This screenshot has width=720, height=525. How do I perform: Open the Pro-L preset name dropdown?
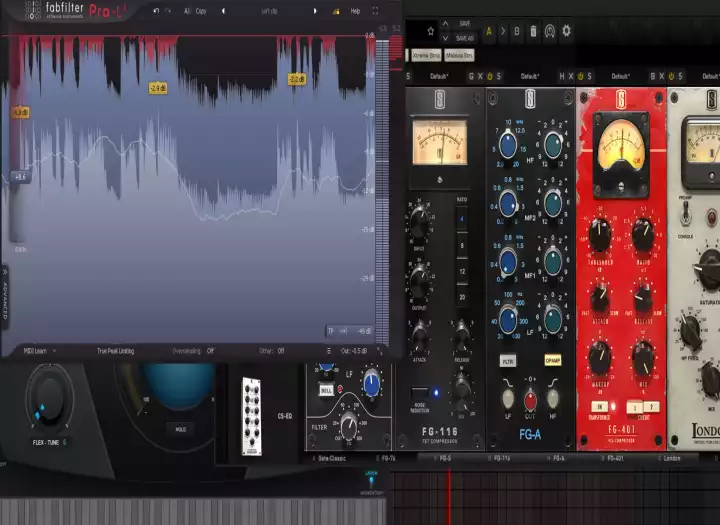[x=269, y=11]
